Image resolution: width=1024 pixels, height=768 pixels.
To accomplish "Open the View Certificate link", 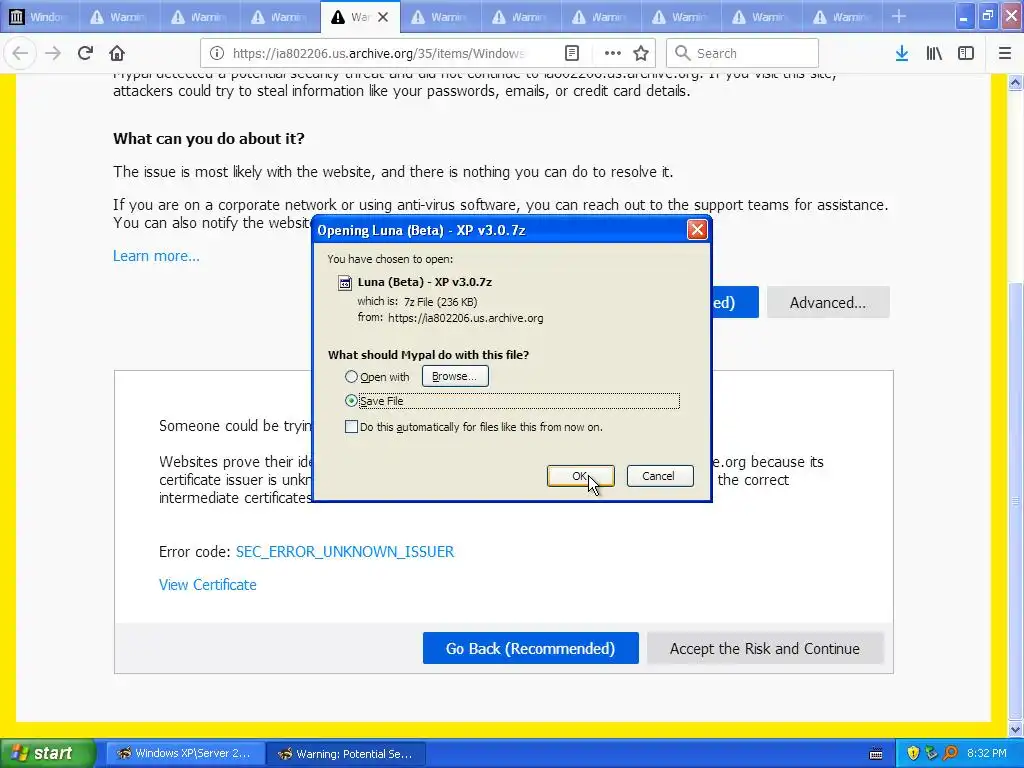I will (x=208, y=585).
